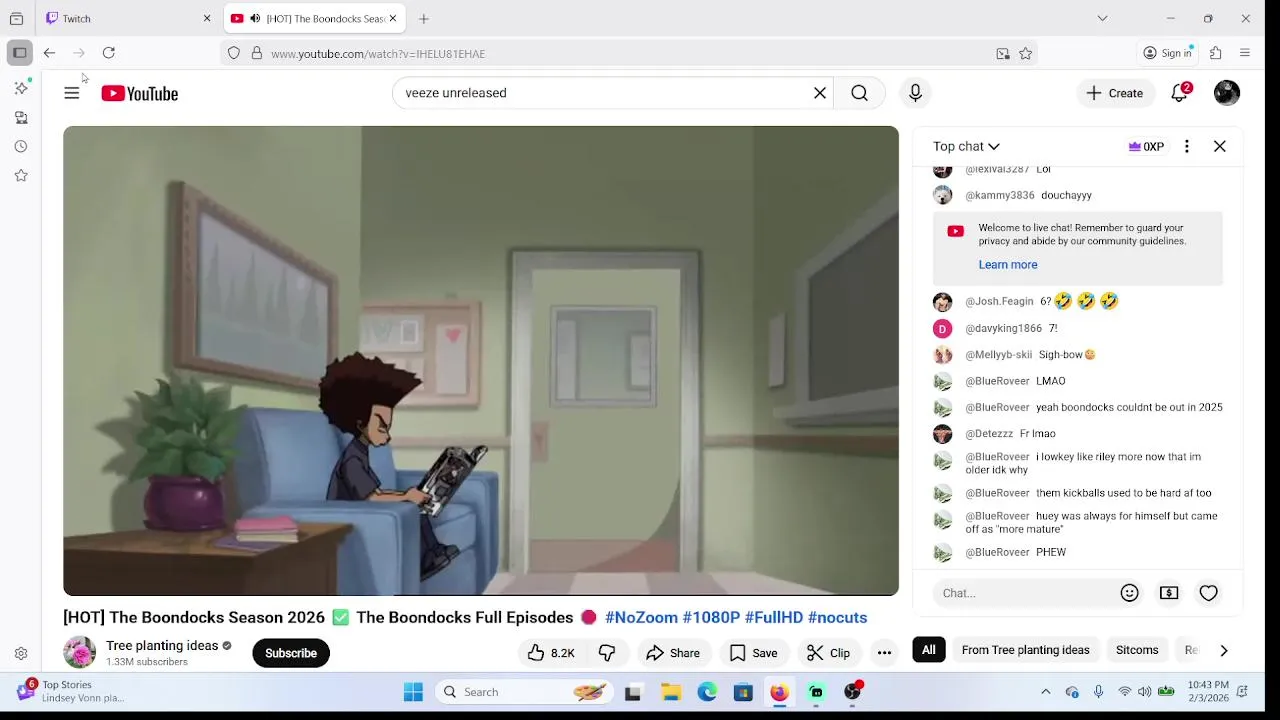The height and width of the screenshot is (720, 1280).
Task: Open sidebar history clock icon
Action: click(x=21, y=147)
